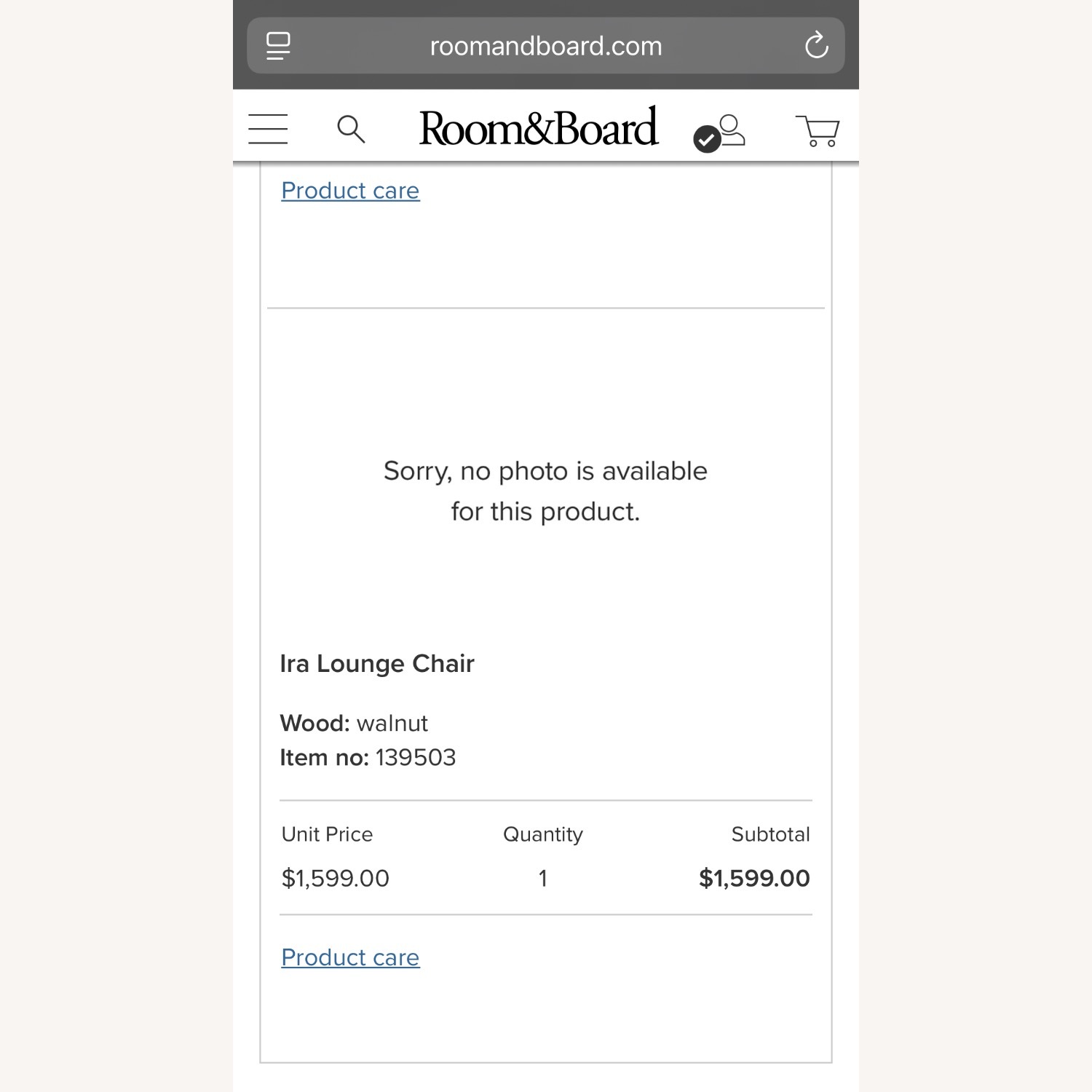Open the bottom Product care link
Viewport: 1092px width, 1092px height.
[x=349, y=957]
